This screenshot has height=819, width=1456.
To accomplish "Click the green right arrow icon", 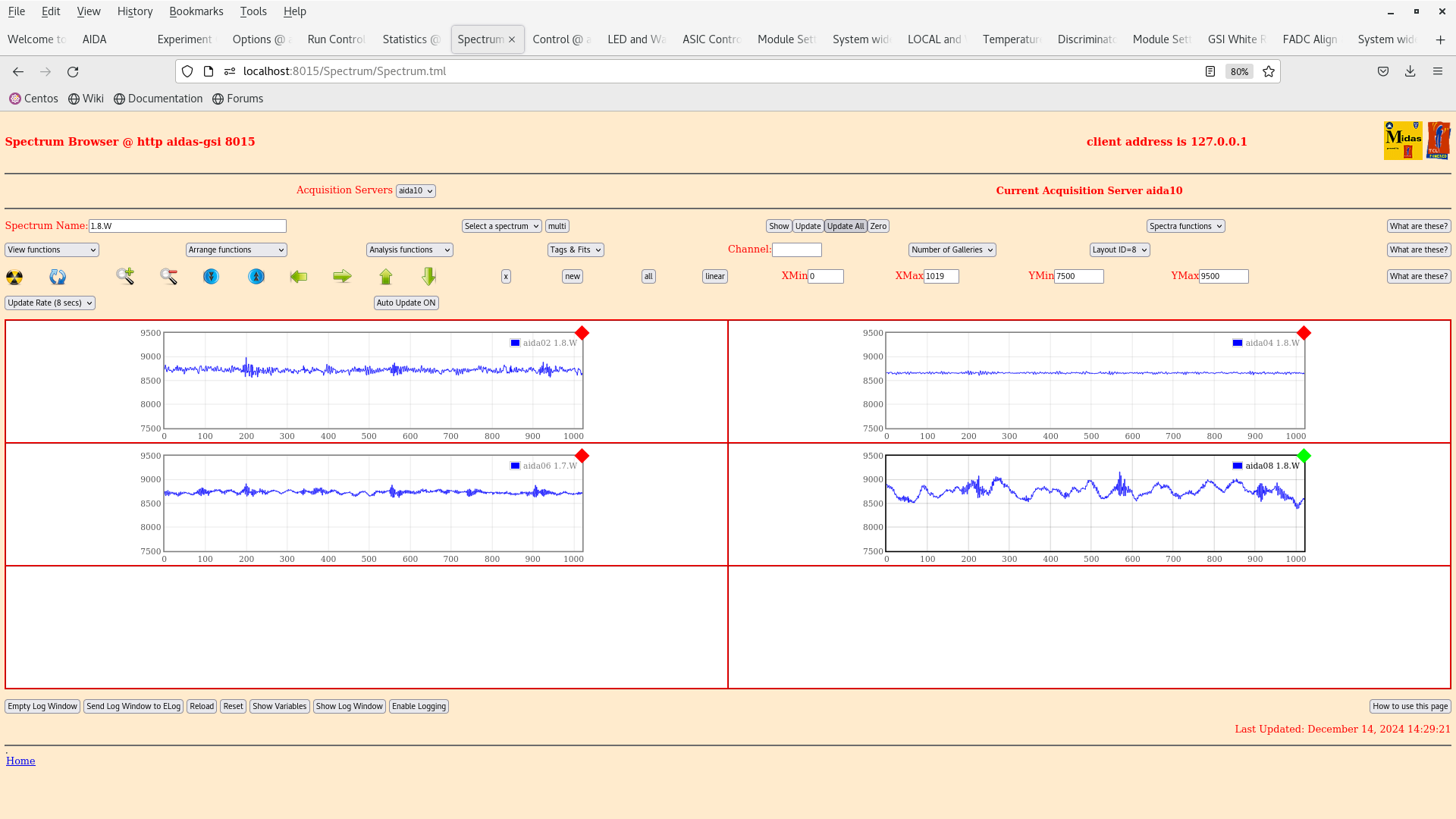I will (x=342, y=277).
